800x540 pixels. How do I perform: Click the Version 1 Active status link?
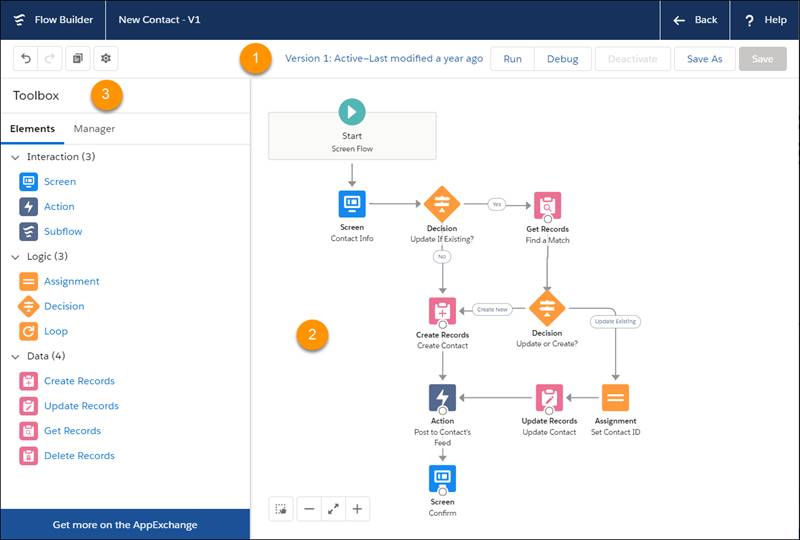[x=384, y=58]
